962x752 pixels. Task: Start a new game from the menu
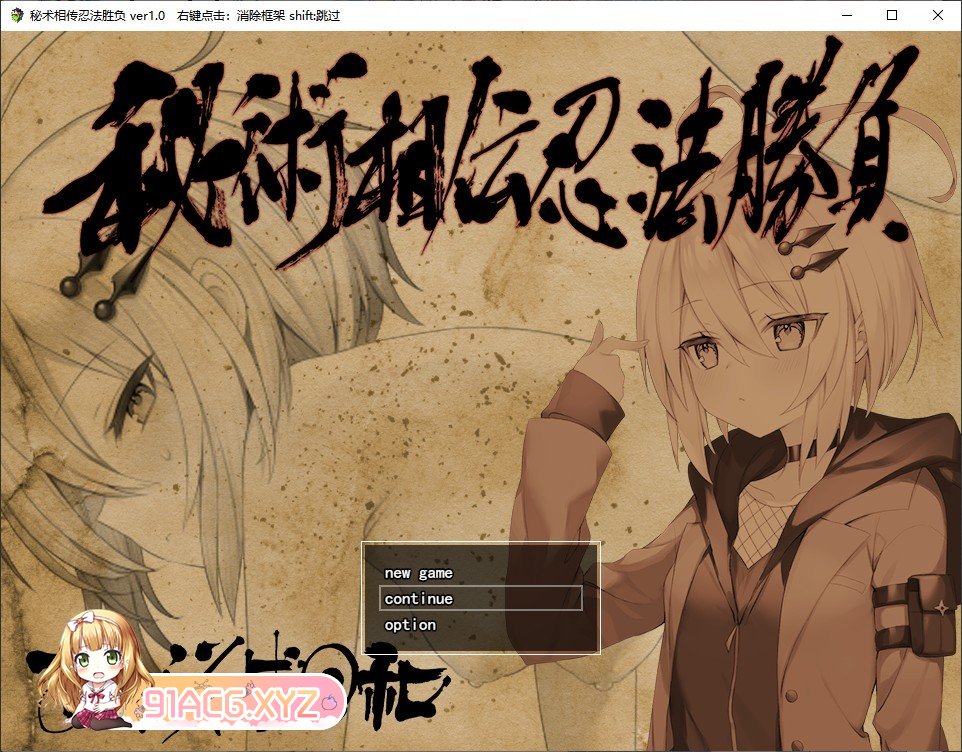tap(418, 573)
